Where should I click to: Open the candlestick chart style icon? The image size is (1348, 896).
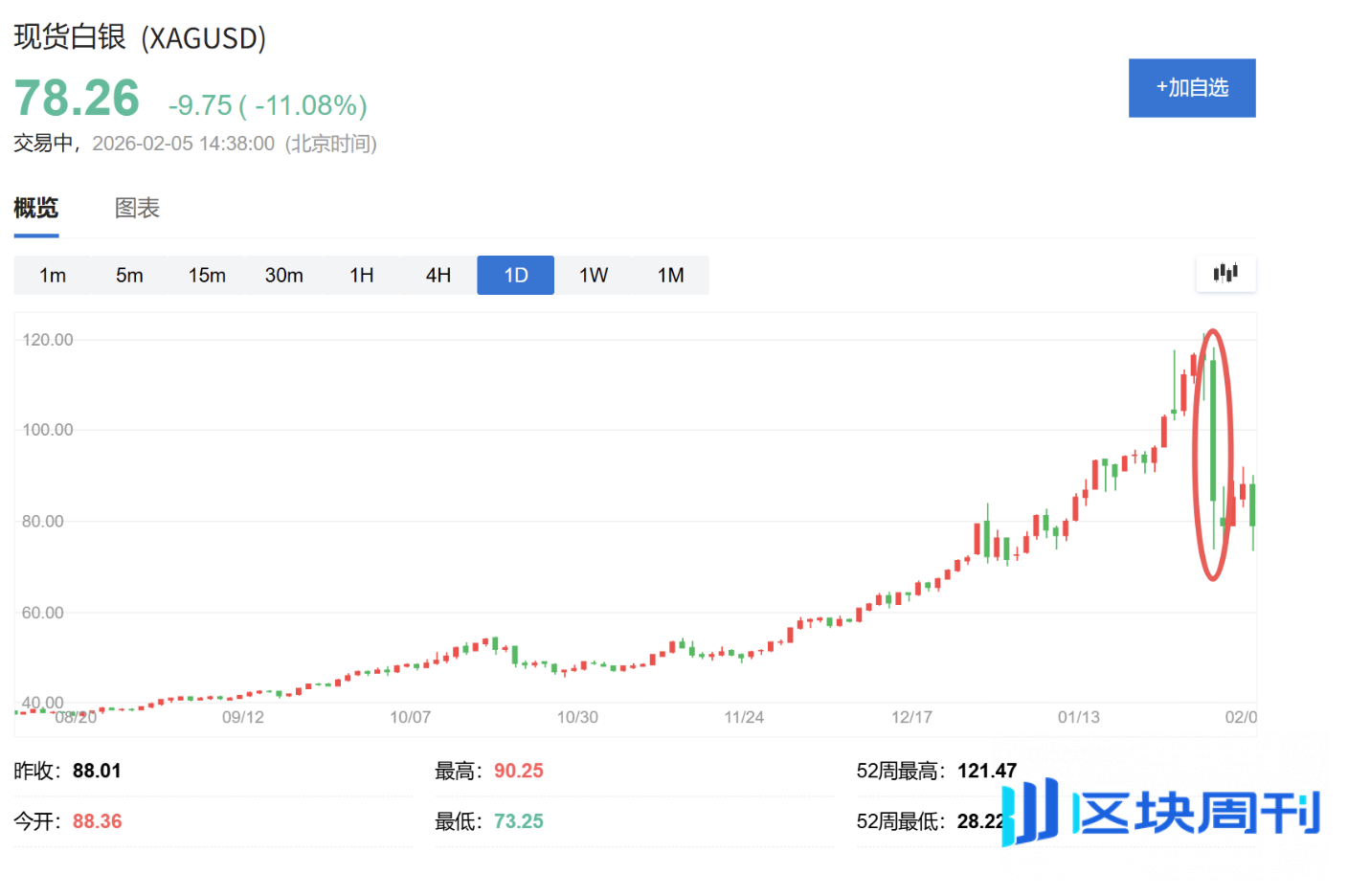[1225, 274]
